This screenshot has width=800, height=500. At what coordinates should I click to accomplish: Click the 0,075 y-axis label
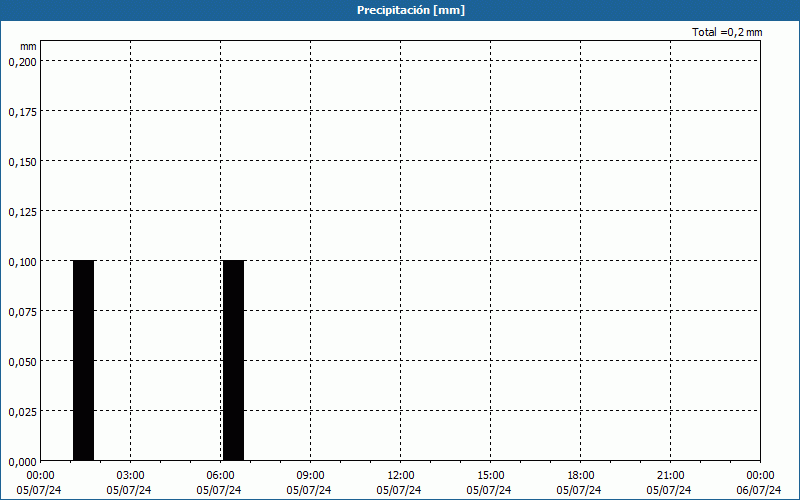22,311
